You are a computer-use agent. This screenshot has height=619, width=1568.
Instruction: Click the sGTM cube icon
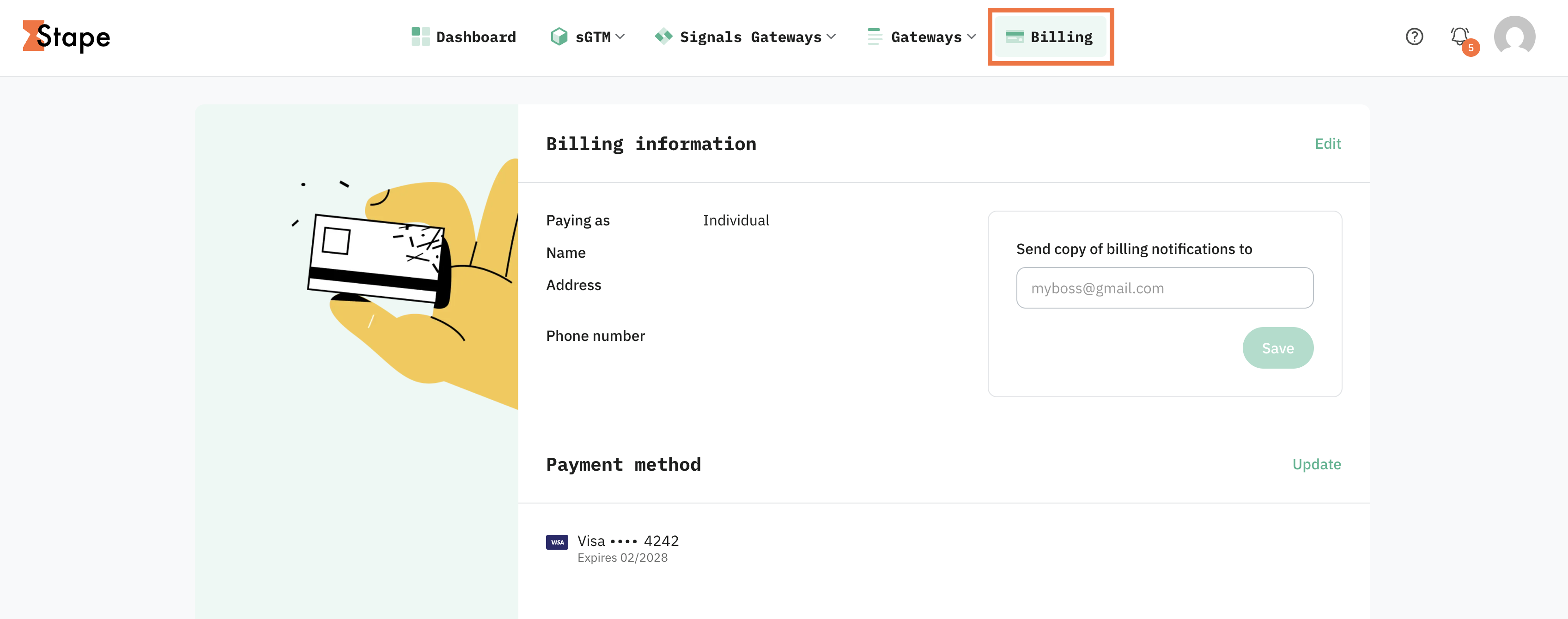tap(559, 36)
